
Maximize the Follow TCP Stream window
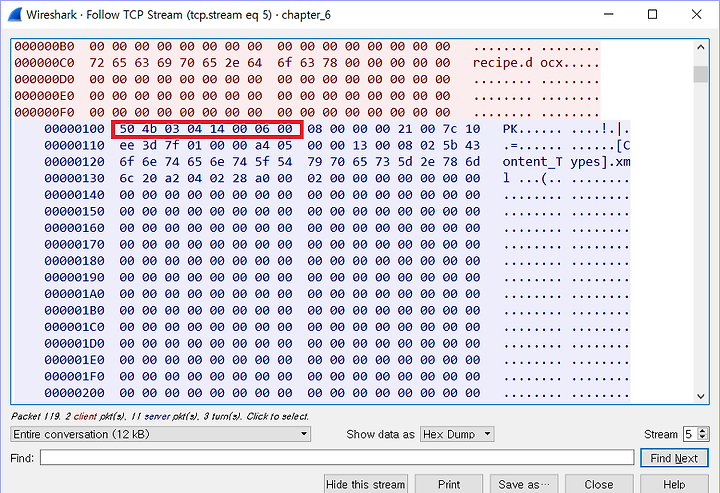pyautogui.click(x=652, y=15)
